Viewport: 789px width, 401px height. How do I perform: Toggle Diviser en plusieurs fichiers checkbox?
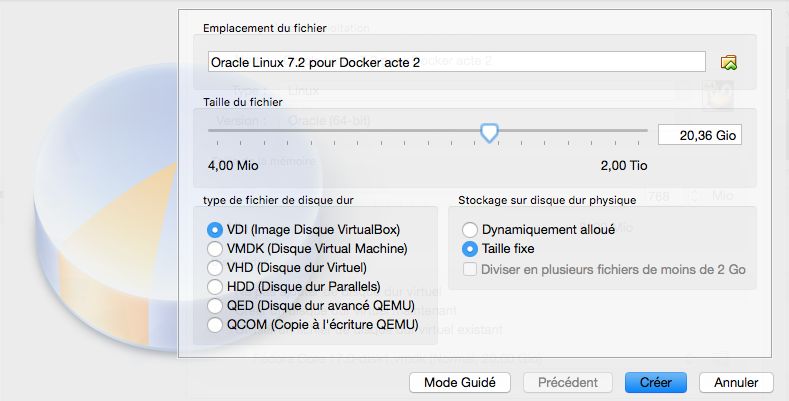470,270
